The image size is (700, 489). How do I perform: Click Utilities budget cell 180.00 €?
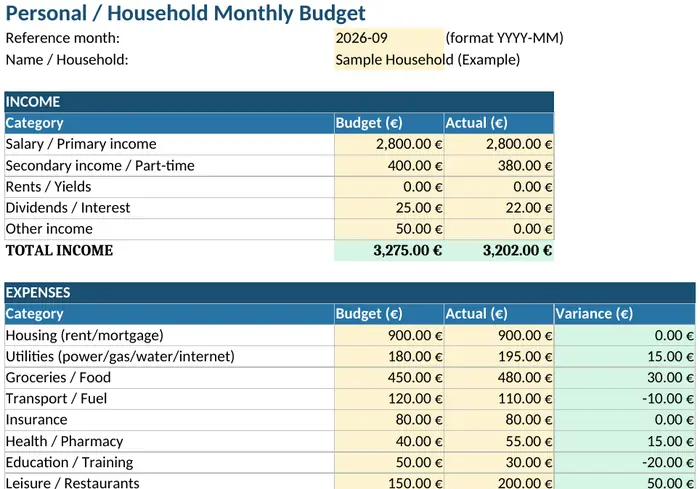pyautogui.click(x=389, y=356)
